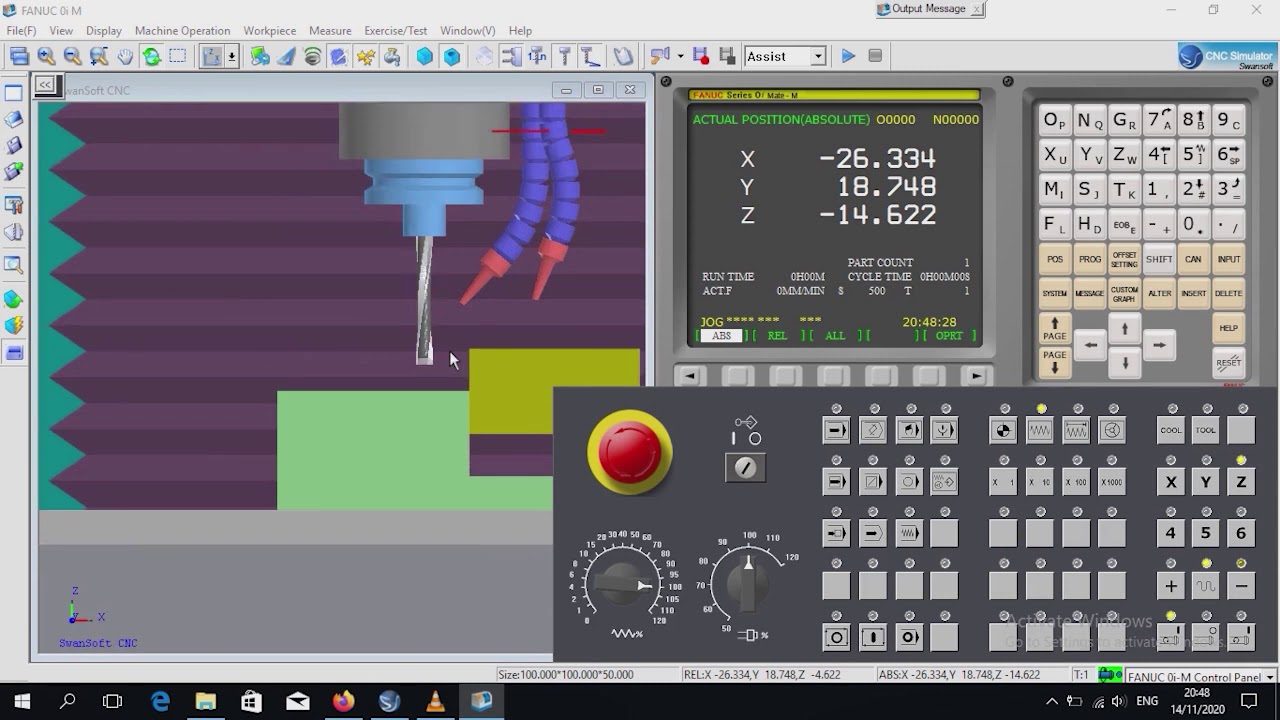The width and height of the screenshot is (1280, 720).
Task: Select the X 1 increment button
Action: click(x=1003, y=482)
